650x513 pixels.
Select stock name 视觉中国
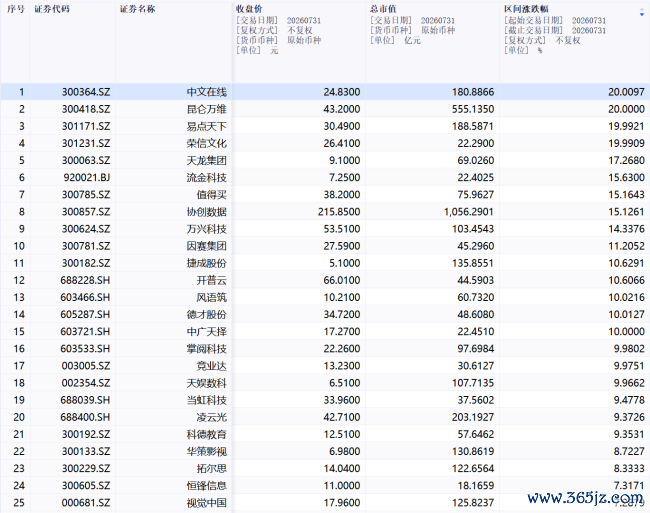click(x=206, y=503)
